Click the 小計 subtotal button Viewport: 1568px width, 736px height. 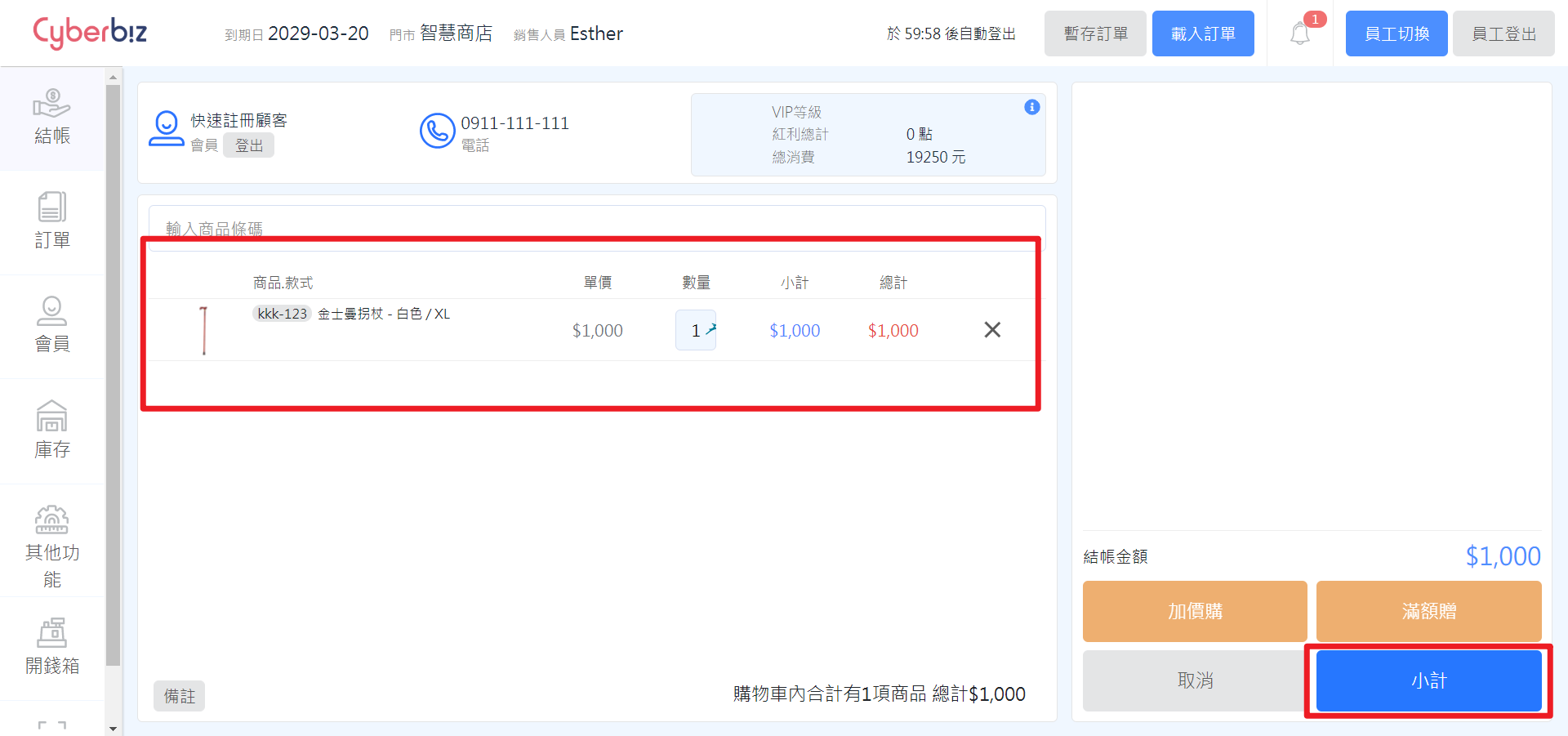pos(1429,680)
